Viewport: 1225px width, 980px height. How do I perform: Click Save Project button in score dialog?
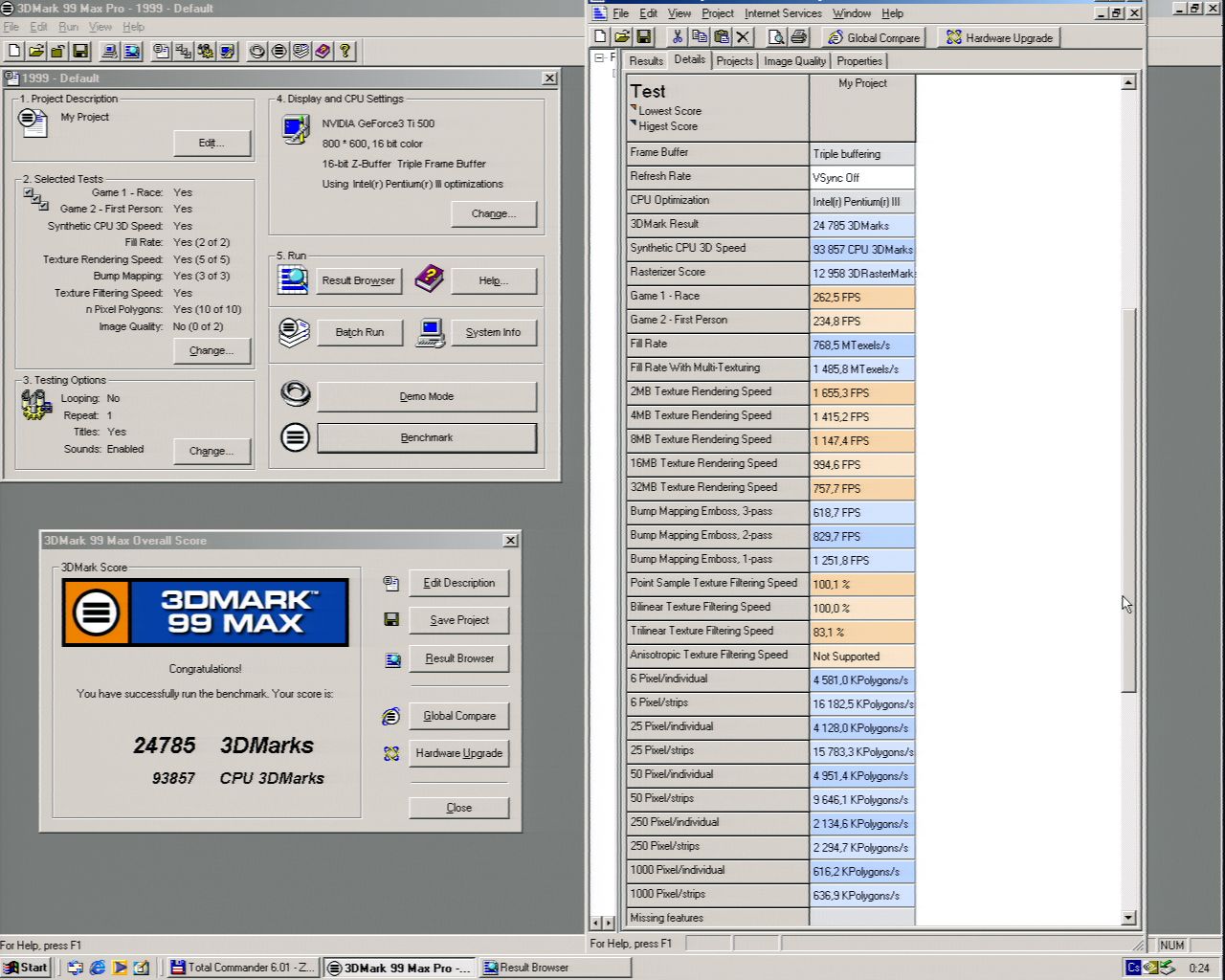coord(459,620)
